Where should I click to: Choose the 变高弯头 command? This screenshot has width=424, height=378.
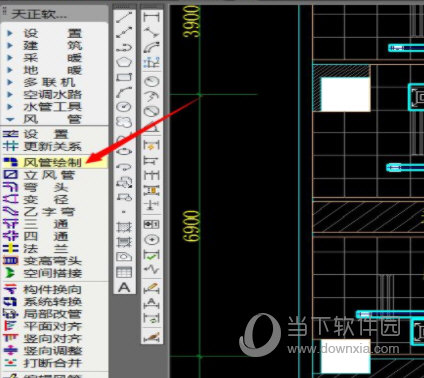pos(54,261)
